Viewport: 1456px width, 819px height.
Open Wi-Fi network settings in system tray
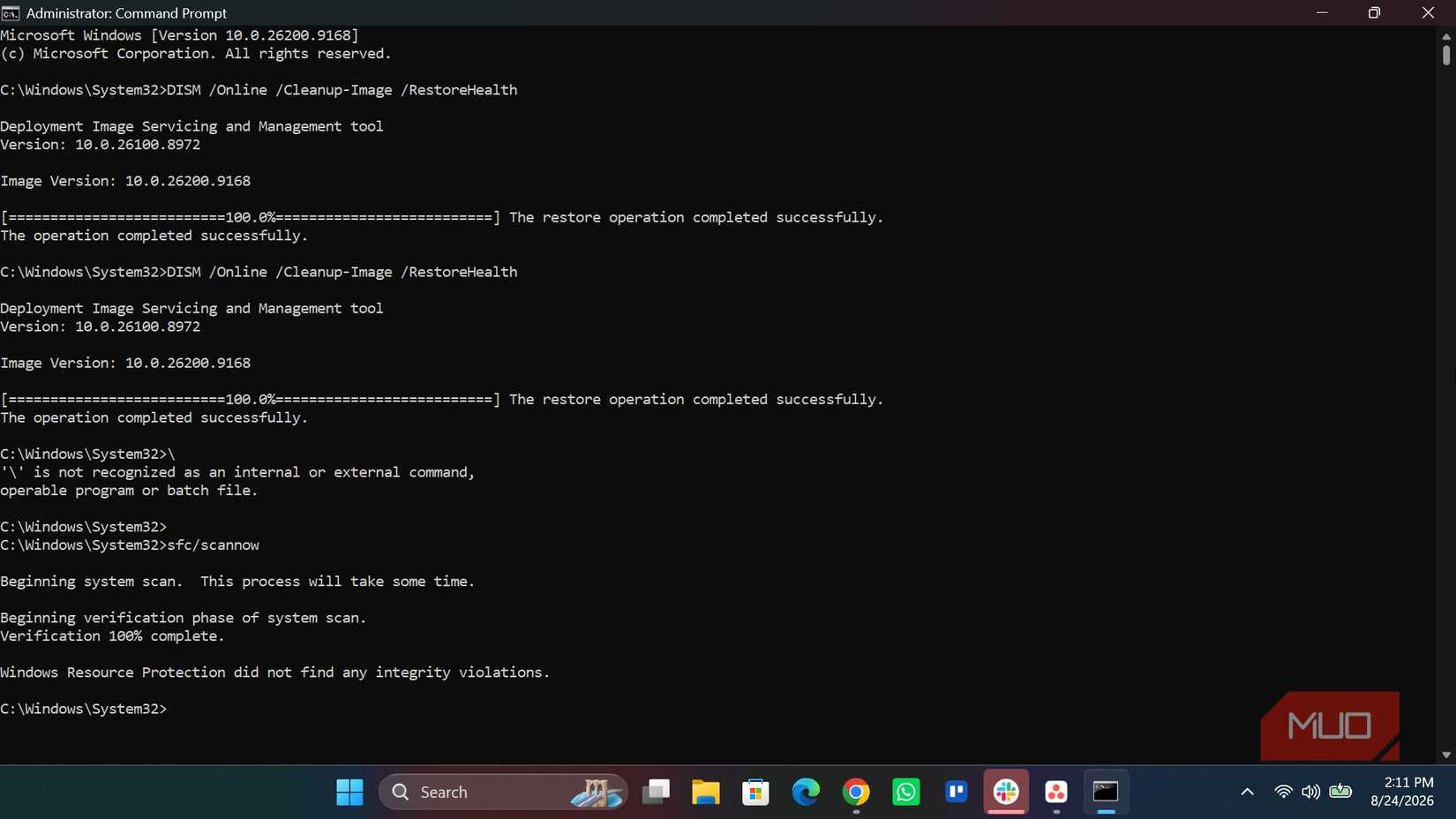tap(1284, 792)
